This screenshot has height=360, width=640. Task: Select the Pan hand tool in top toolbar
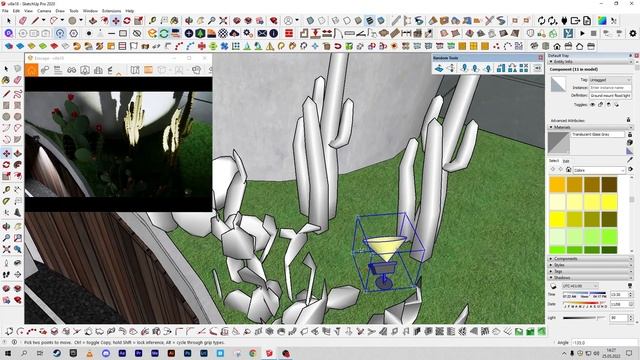(200, 20)
